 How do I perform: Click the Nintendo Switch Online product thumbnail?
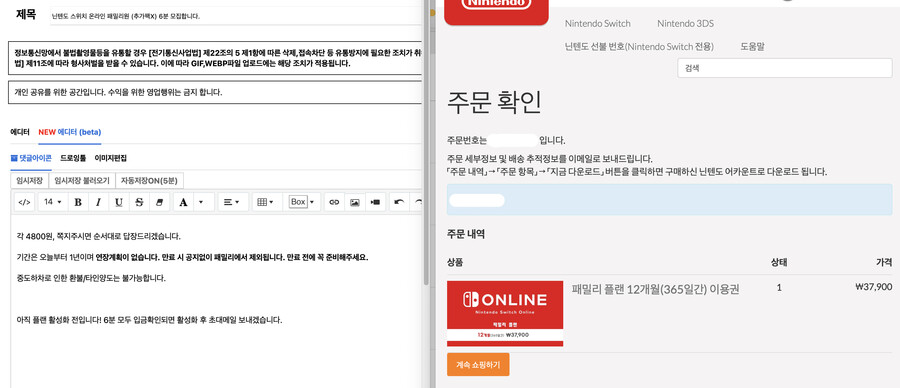click(505, 313)
